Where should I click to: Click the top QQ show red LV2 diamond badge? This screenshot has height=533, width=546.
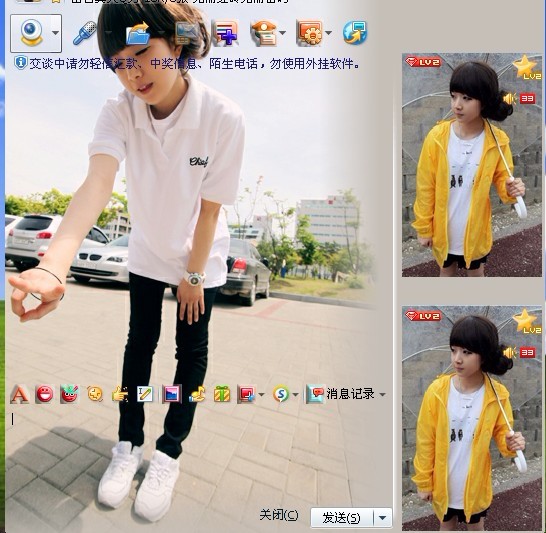[423, 63]
